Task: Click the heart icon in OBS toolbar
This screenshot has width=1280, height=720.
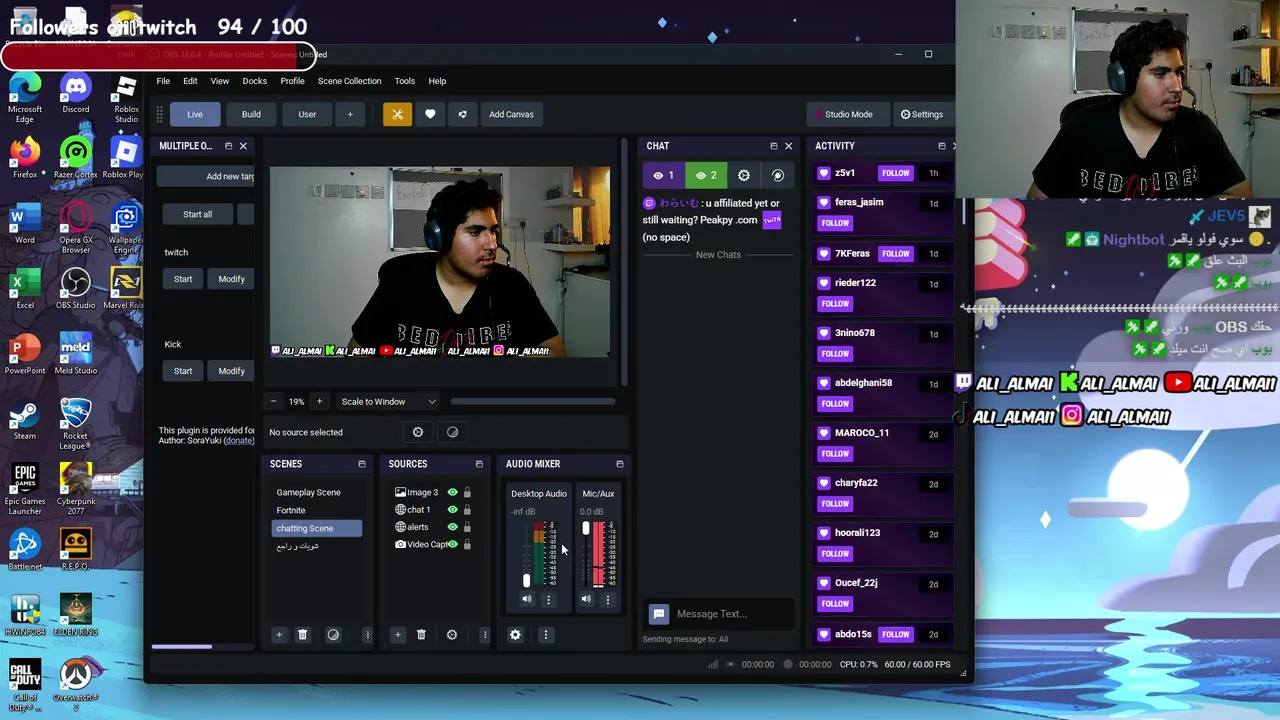Action: pyautogui.click(x=430, y=114)
